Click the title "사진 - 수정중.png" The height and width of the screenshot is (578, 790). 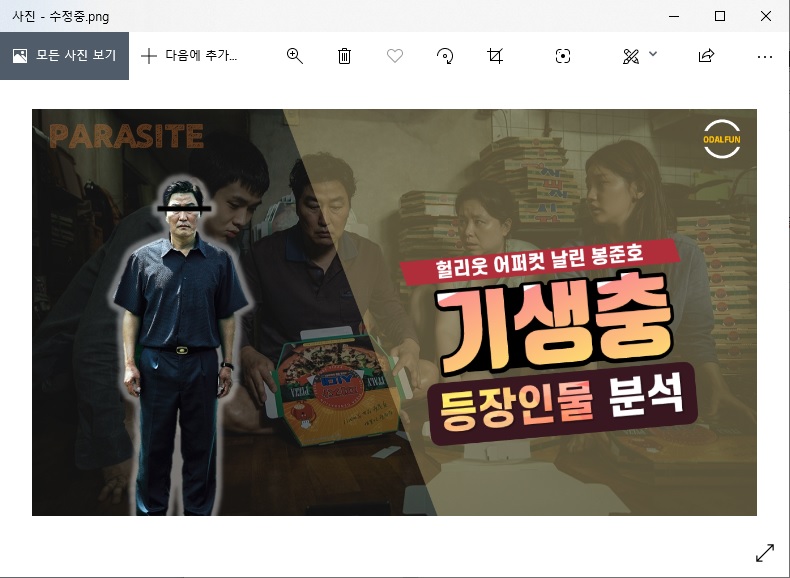(x=60, y=17)
